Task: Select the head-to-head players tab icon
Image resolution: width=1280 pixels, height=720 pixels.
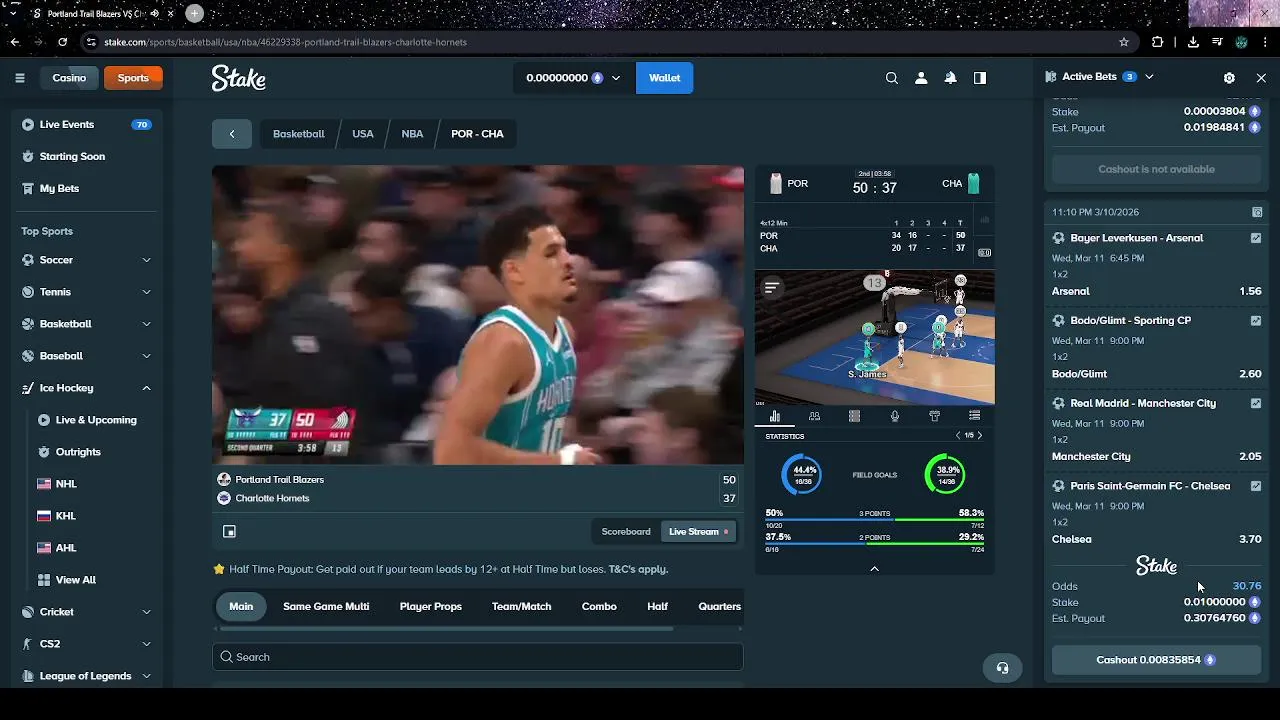Action: (x=814, y=416)
